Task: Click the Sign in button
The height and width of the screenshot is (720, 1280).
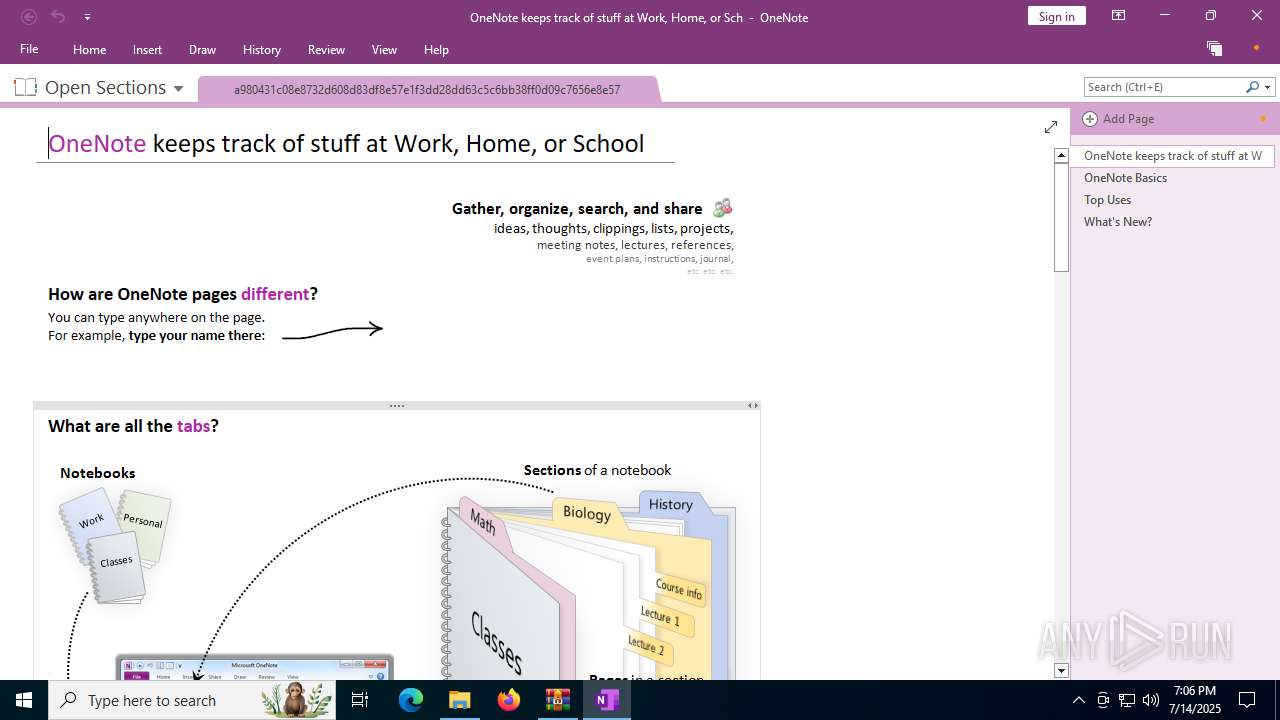Action: click(1056, 16)
